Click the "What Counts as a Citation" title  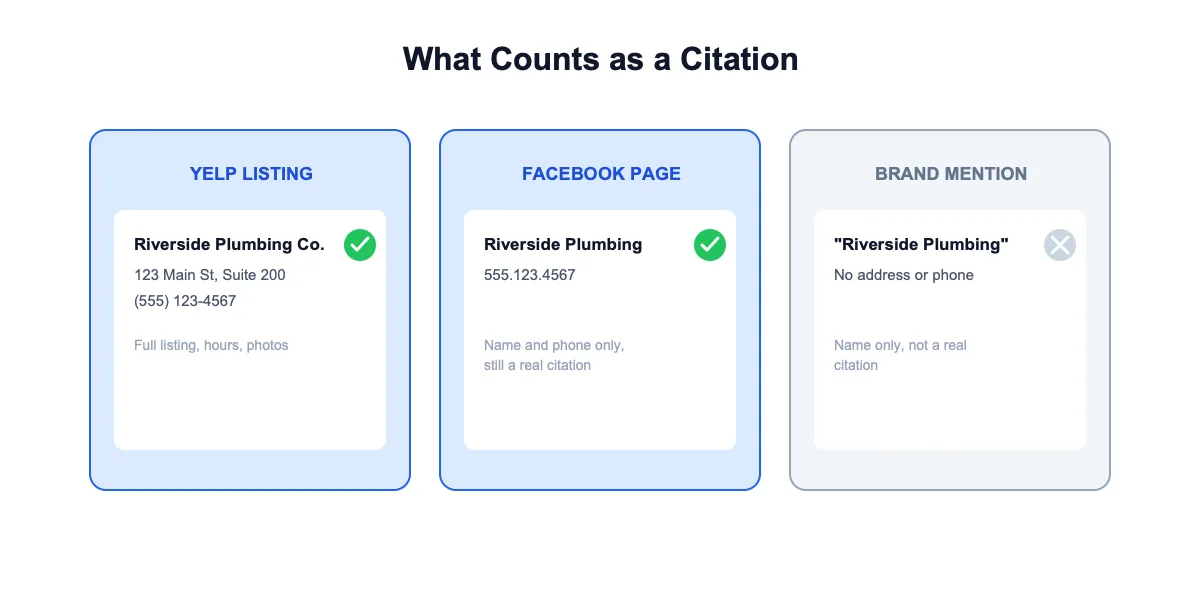[x=600, y=59]
